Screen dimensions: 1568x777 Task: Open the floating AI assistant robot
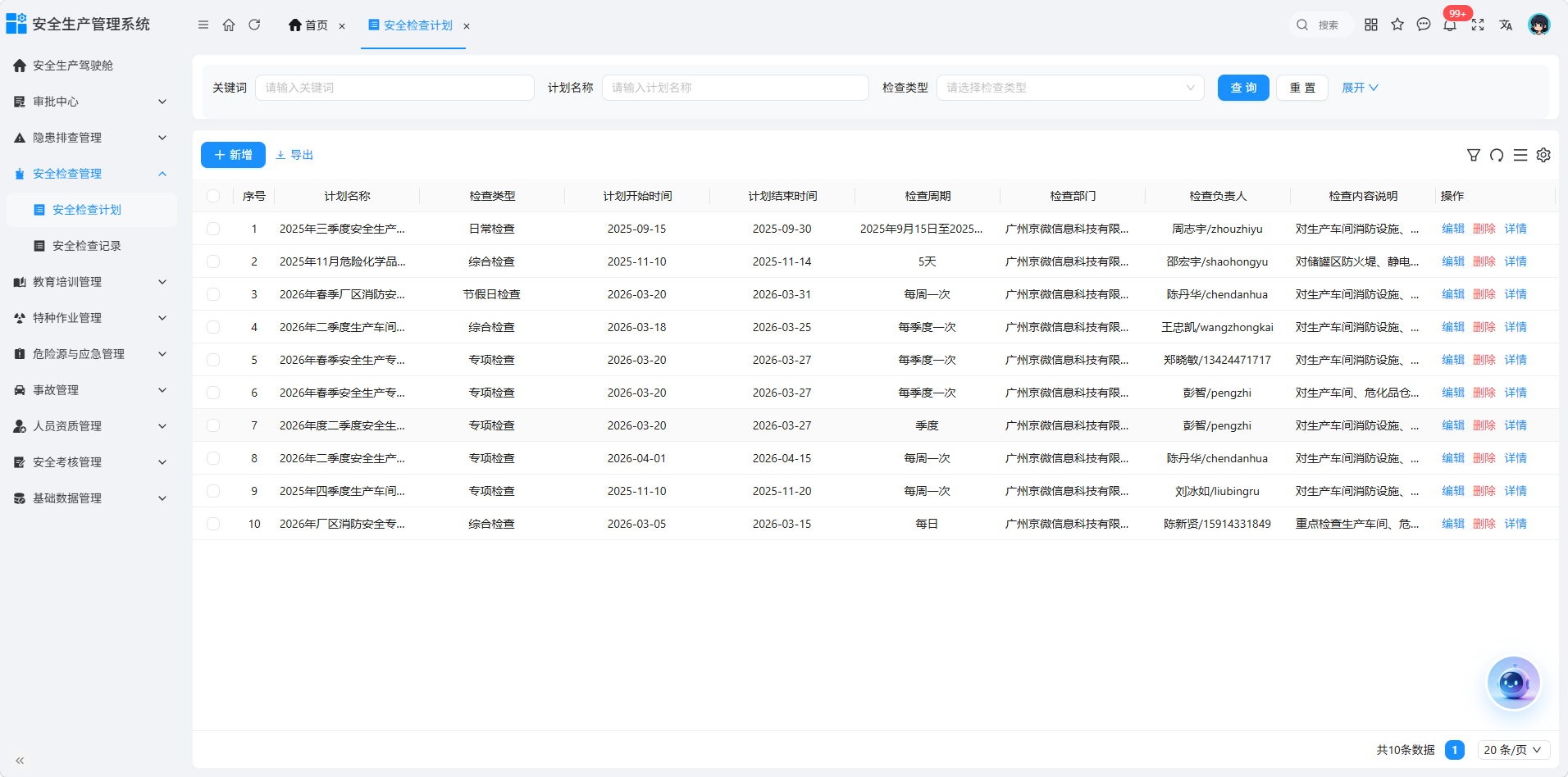[x=1514, y=683]
